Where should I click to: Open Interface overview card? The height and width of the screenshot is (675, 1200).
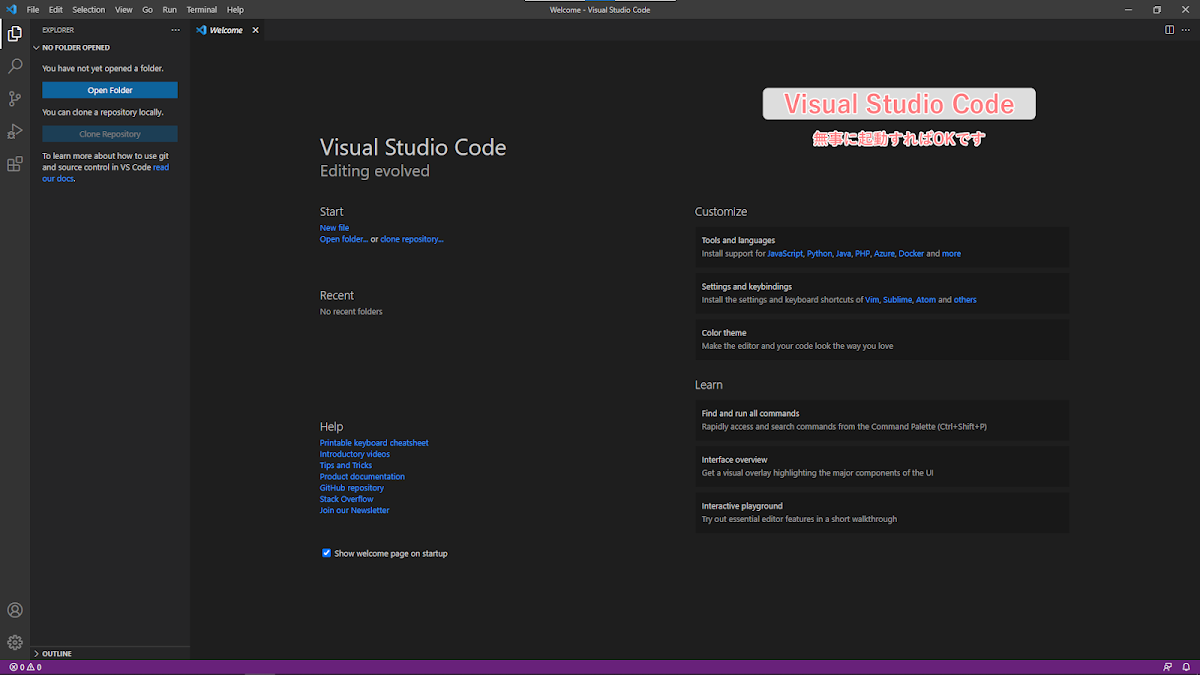point(882,466)
